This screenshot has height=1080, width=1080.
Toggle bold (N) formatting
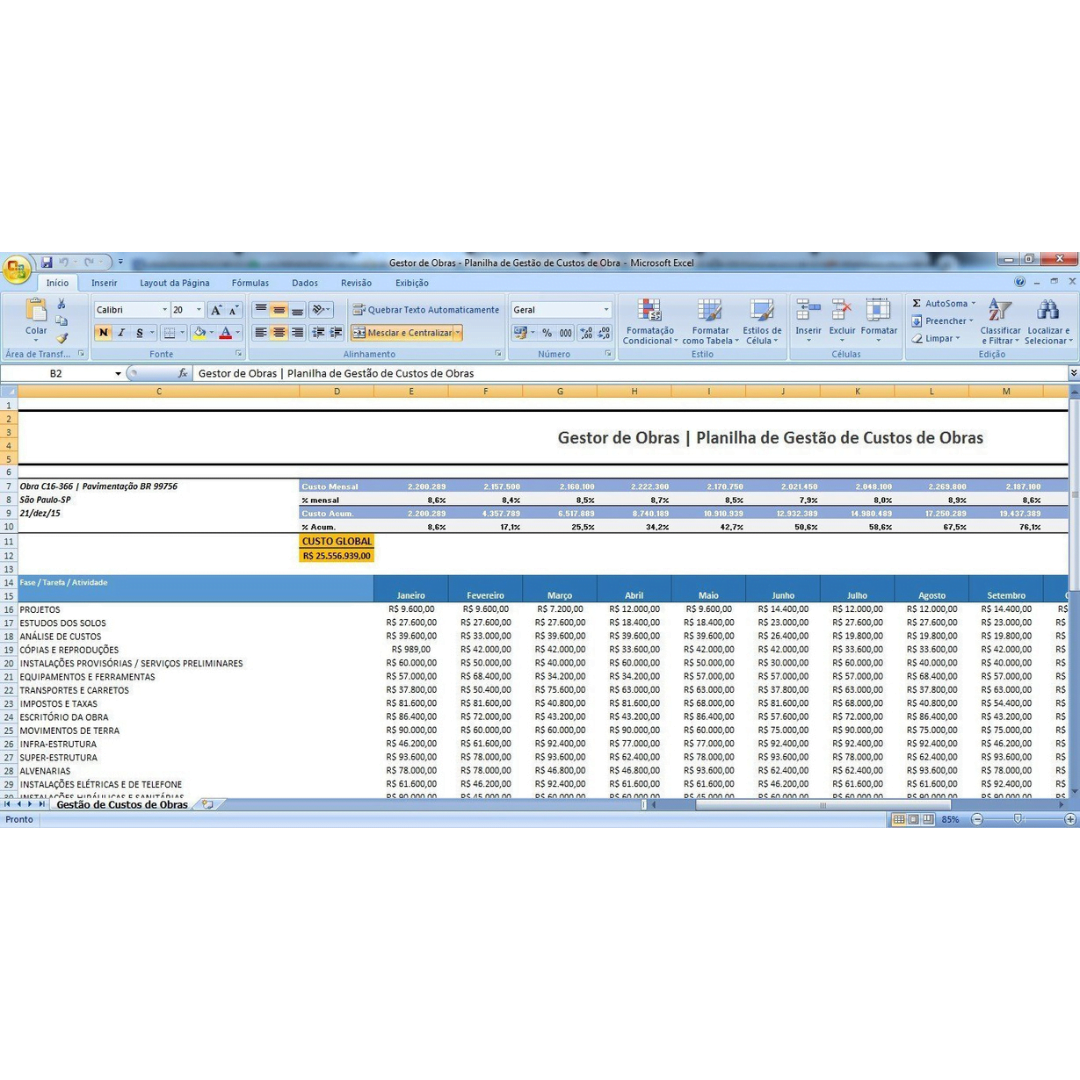click(x=103, y=333)
